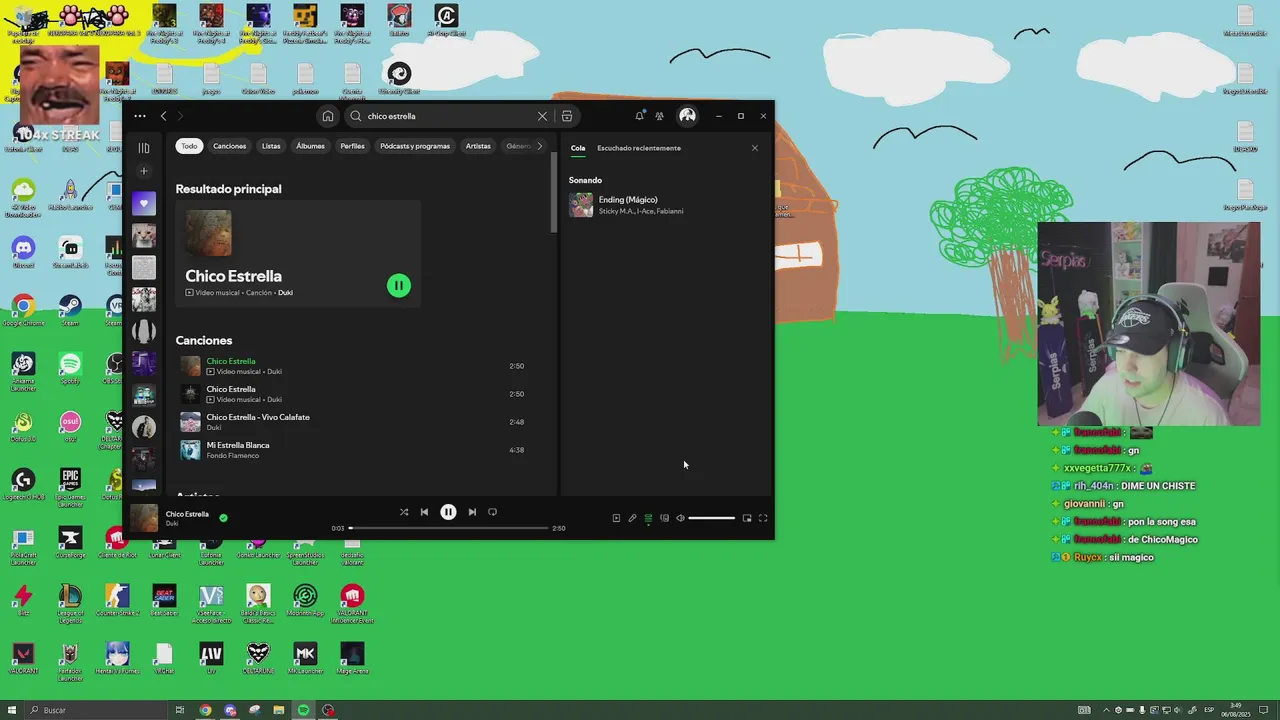The height and width of the screenshot is (720, 1280).
Task: Select the 'Todo' filter chip
Action: tap(189, 146)
